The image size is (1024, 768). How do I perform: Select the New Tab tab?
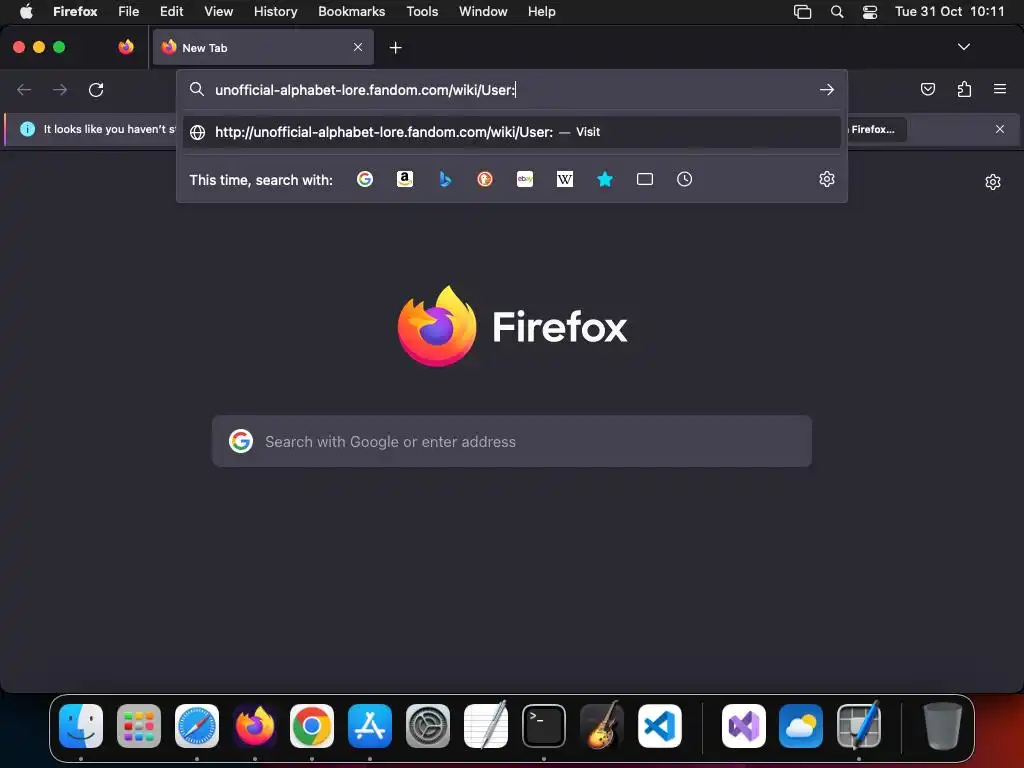click(263, 47)
